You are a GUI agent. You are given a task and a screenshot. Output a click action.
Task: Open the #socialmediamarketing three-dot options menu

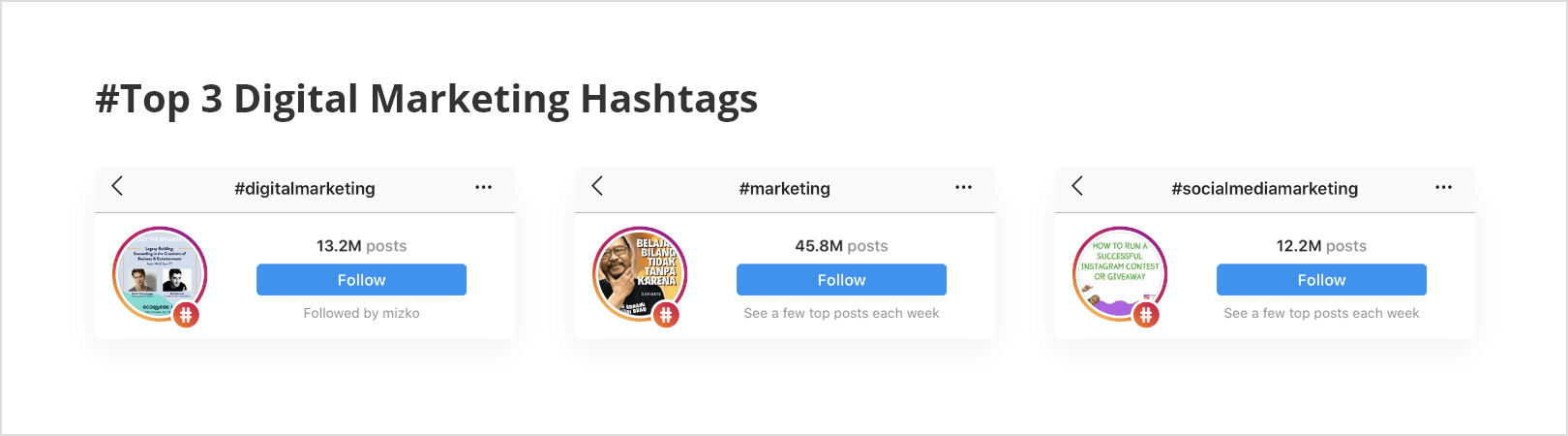[x=1443, y=187]
